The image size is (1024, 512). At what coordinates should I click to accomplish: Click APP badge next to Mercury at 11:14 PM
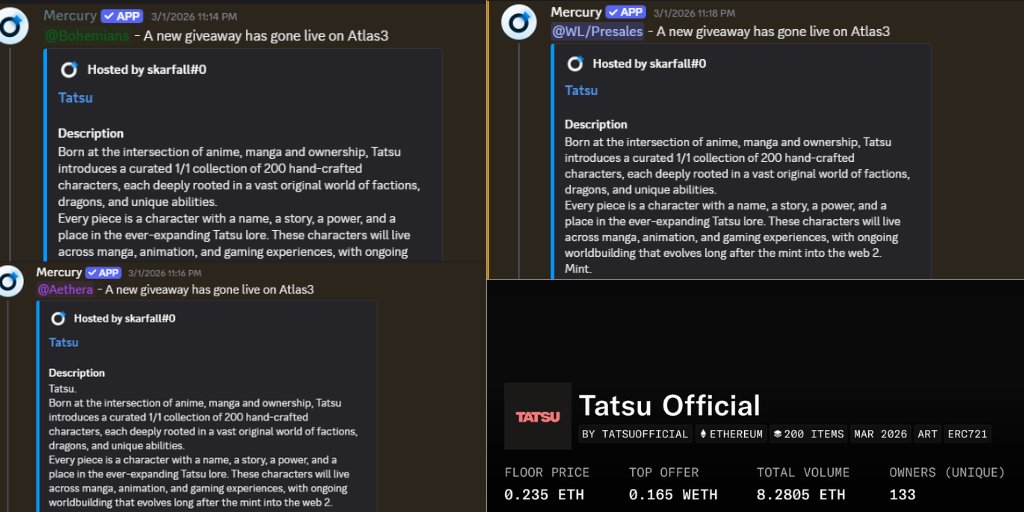coord(123,16)
